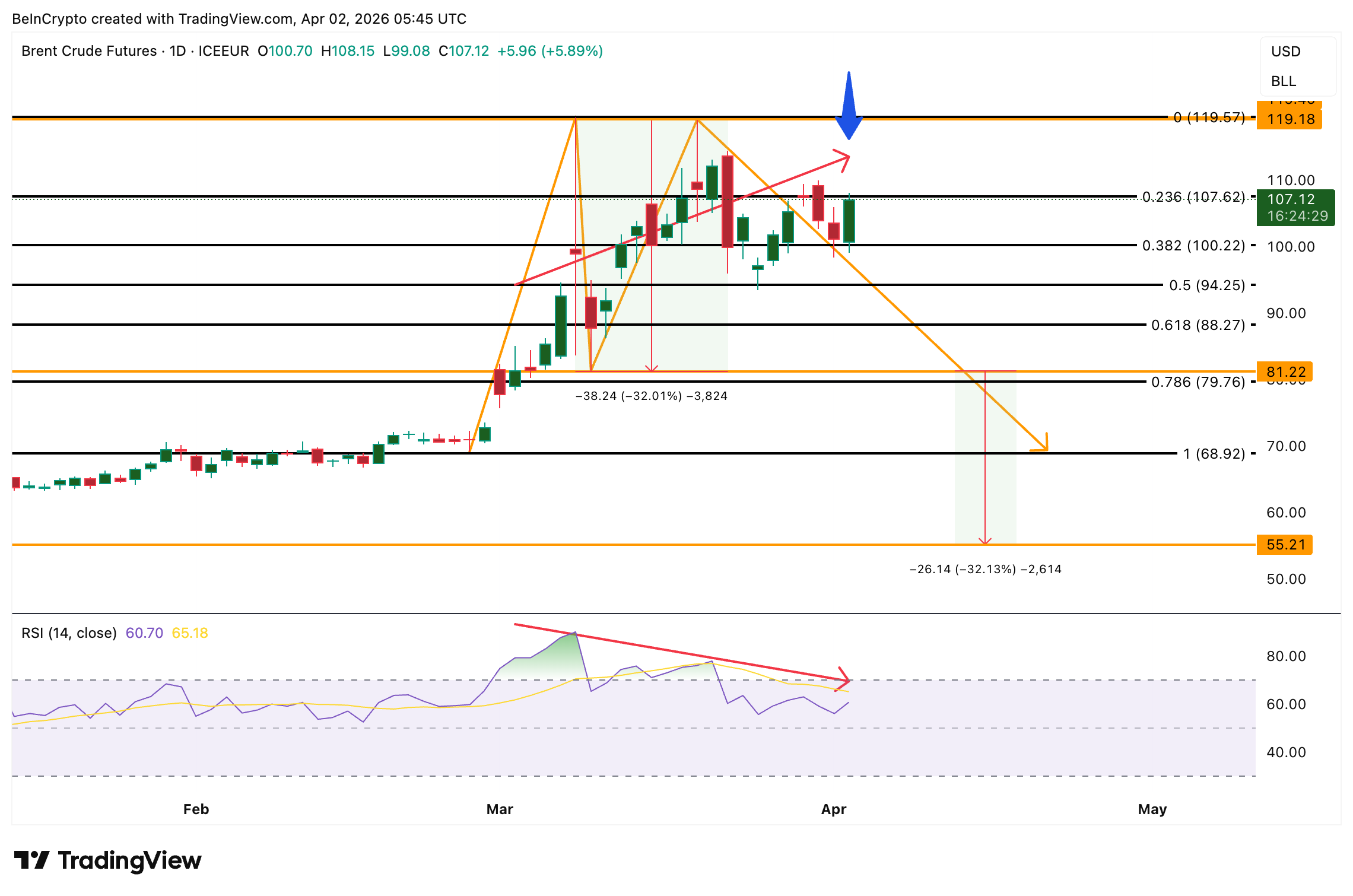This screenshot has height=896, width=1353.
Task: Click the RSI (14, close) indicator label
Action: 69,633
